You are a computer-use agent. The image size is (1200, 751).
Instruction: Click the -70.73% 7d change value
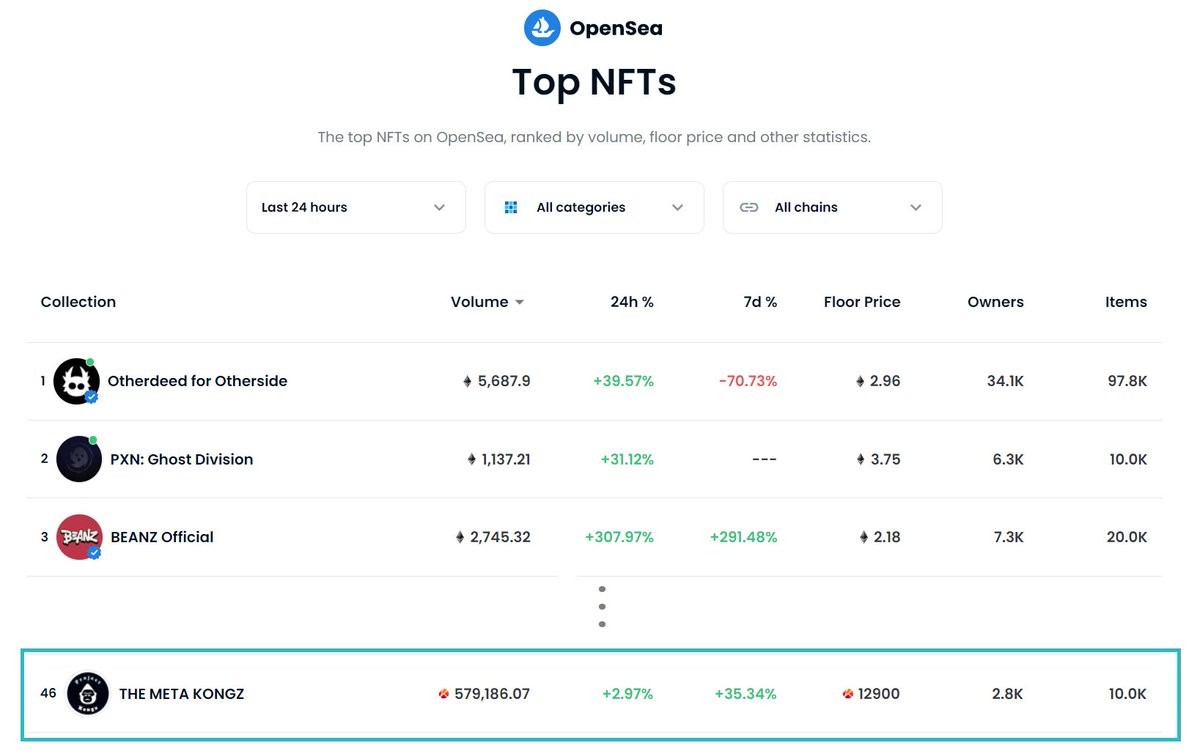[x=748, y=381]
